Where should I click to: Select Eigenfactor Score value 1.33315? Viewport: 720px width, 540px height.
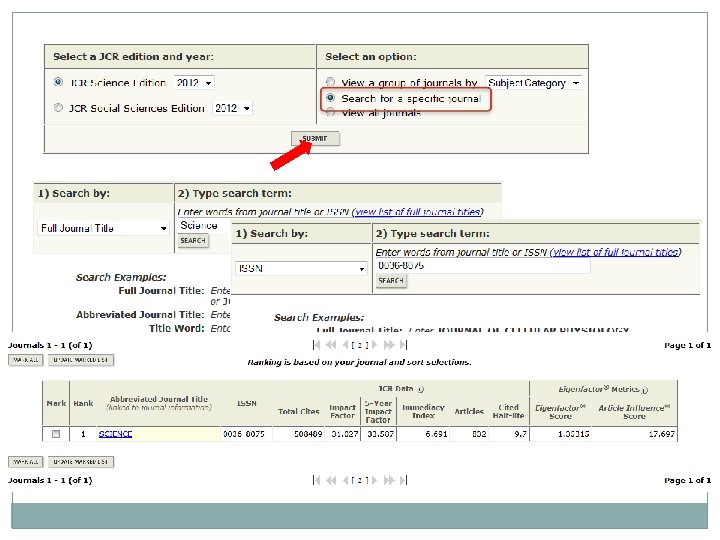coord(574,433)
